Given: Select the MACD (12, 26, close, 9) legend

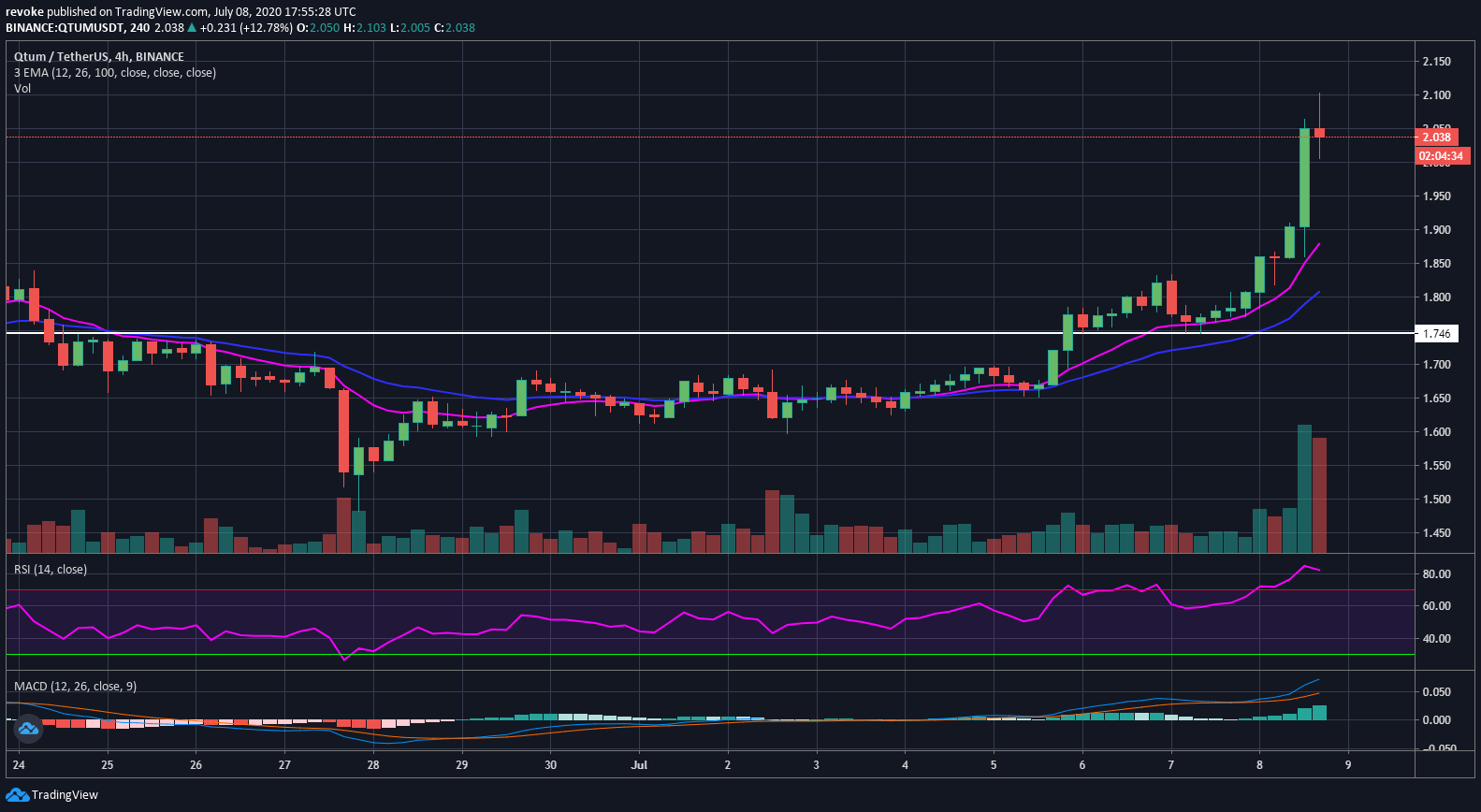Looking at the screenshot, I should (x=75, y=686).
